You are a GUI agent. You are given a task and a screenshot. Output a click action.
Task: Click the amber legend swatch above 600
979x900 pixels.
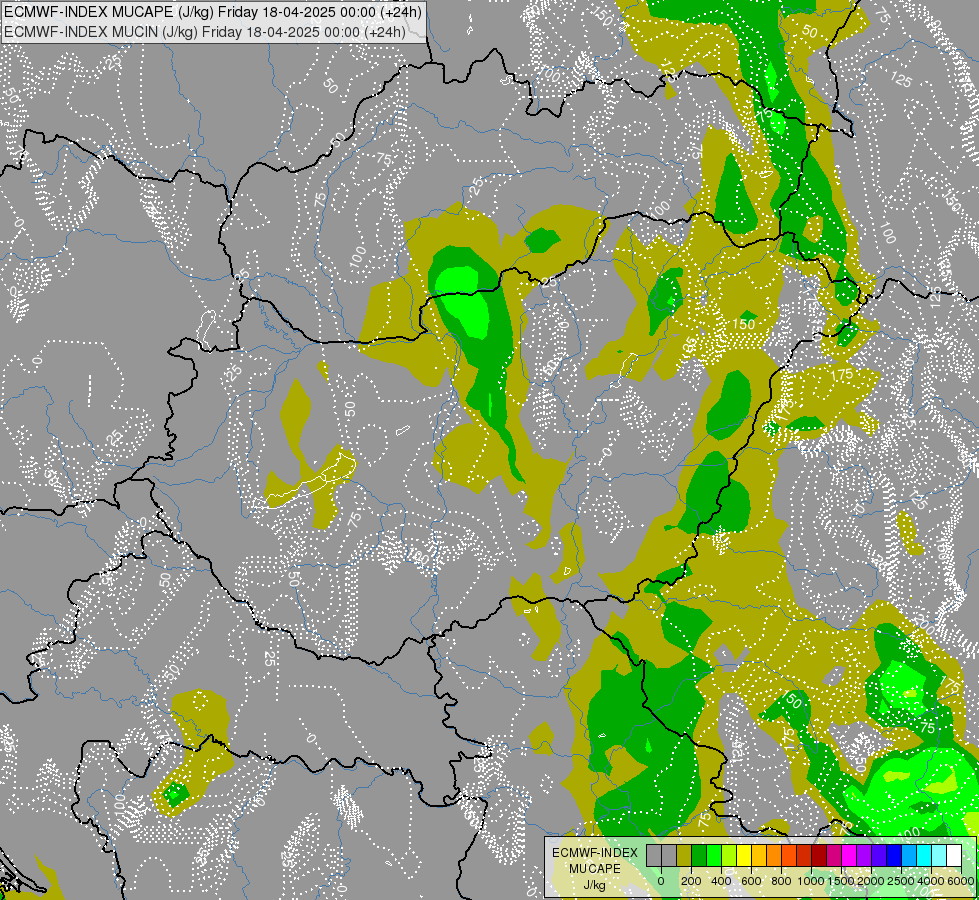coord(759,855)
